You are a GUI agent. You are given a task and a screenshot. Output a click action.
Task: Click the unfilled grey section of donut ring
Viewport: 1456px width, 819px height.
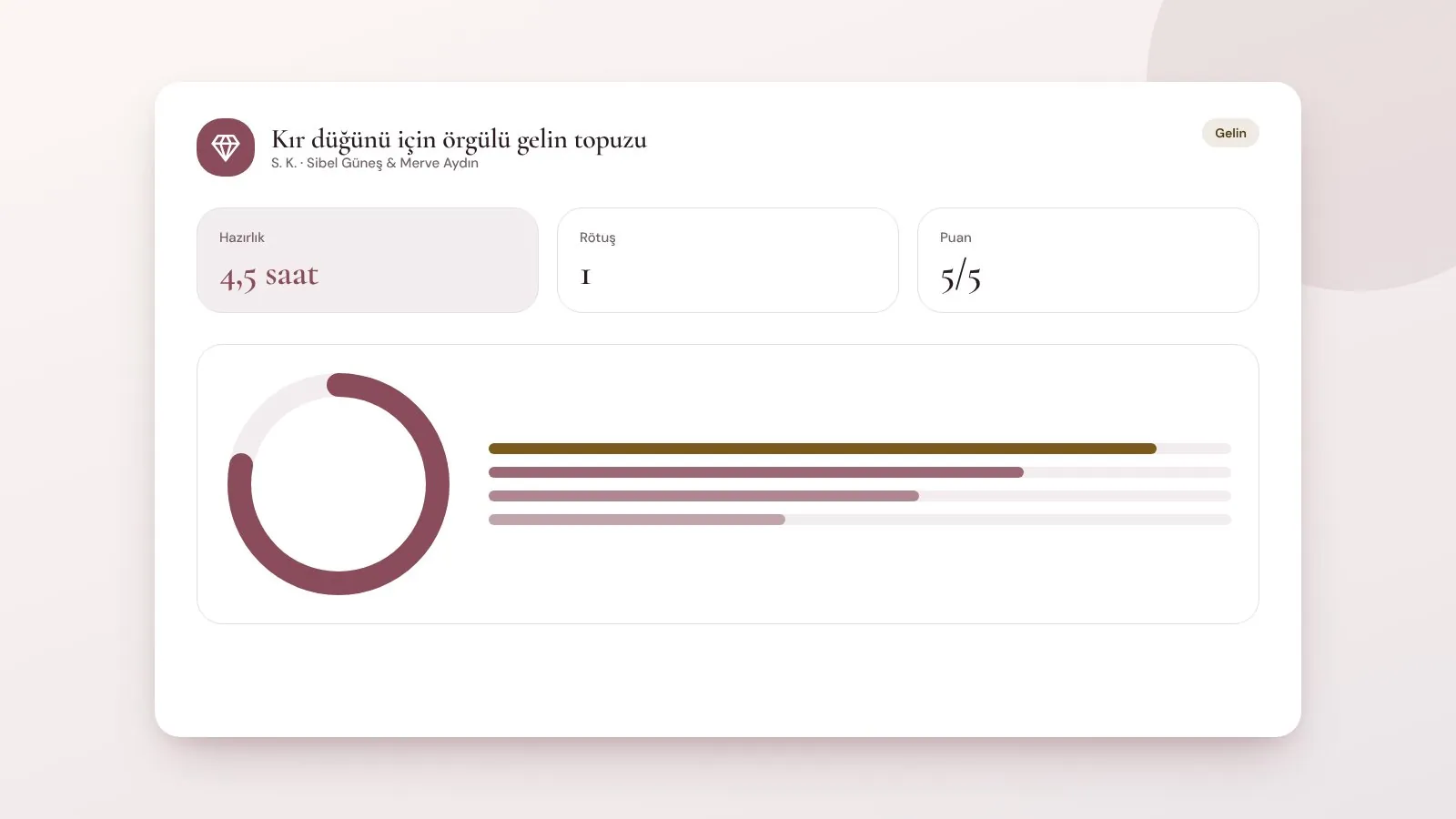pos(273,406)
